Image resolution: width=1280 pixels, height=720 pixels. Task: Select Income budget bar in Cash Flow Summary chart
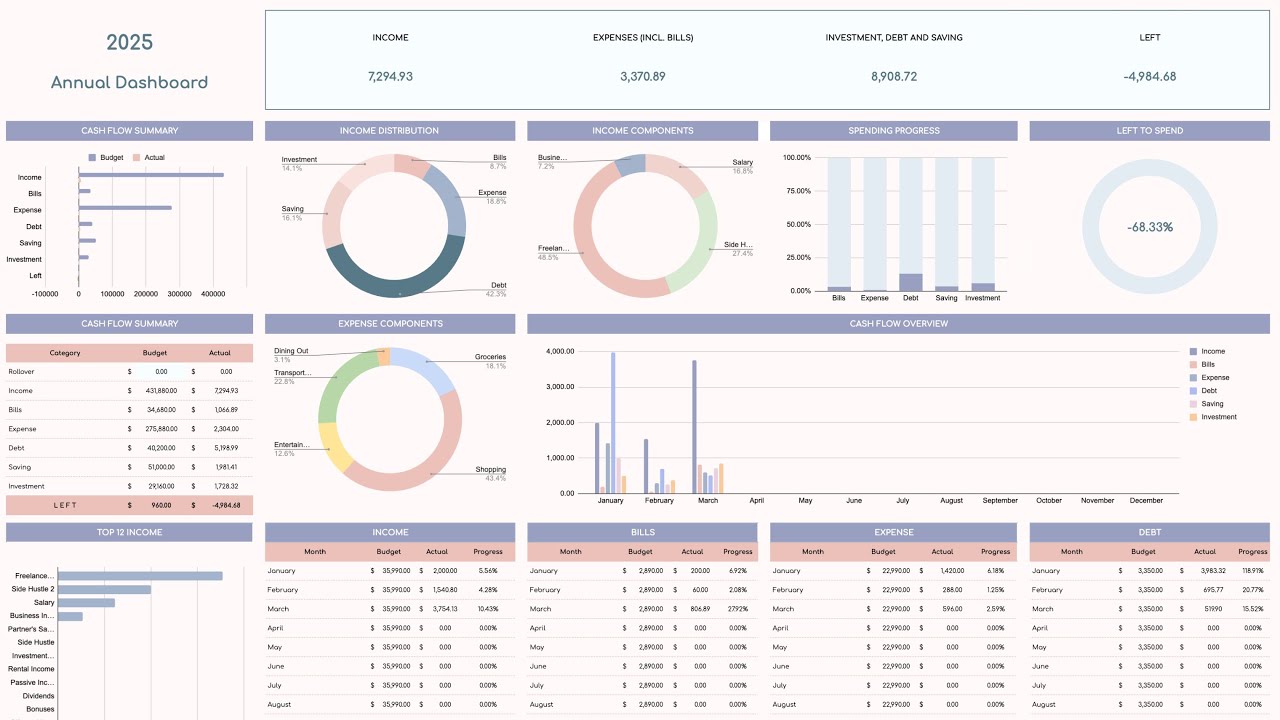pos(151,175)
